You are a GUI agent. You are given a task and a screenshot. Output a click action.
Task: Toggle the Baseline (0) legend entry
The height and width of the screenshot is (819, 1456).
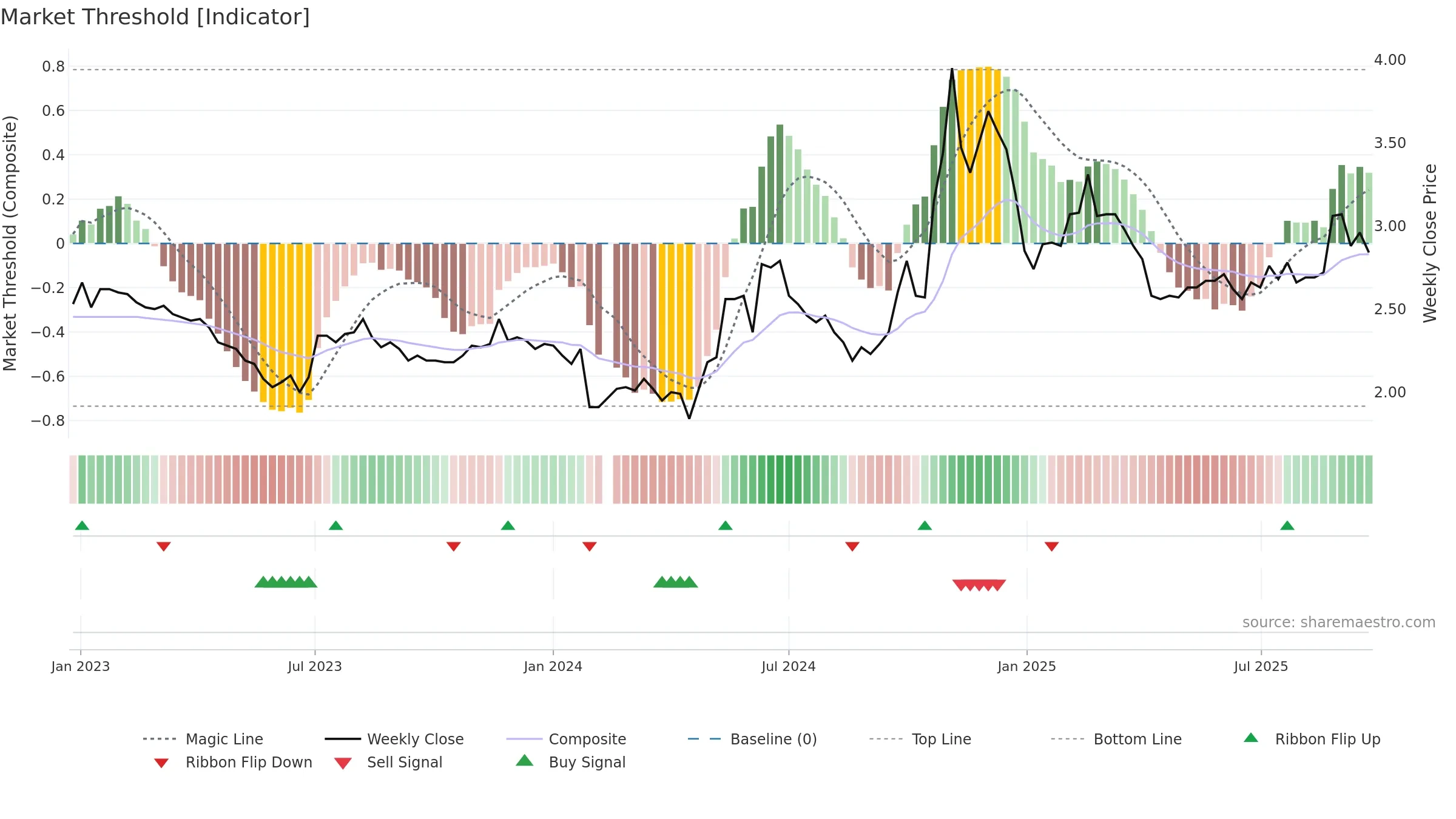(x=752, y=739)
